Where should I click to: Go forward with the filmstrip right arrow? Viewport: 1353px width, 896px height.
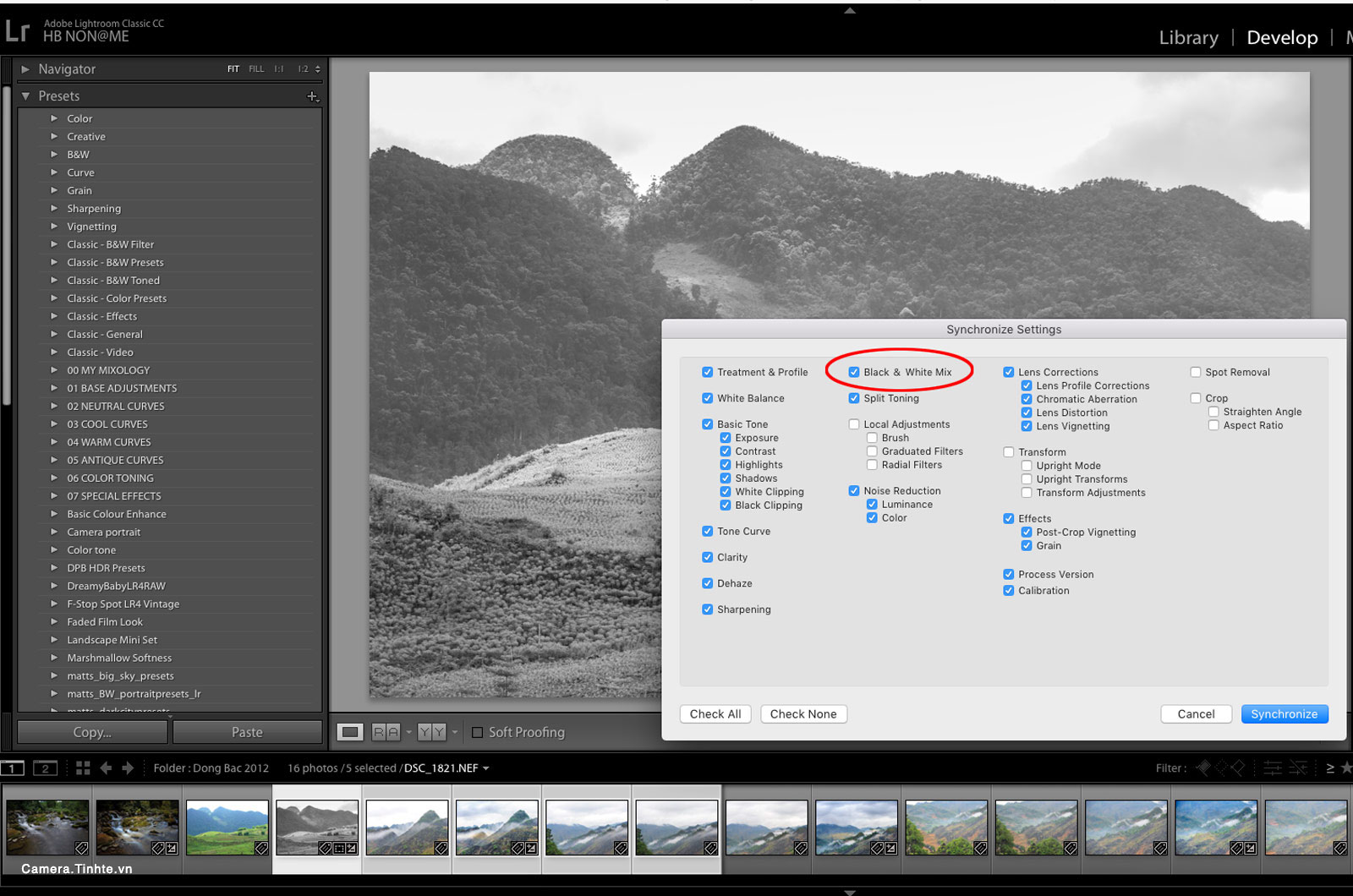(x=128, y=768)
